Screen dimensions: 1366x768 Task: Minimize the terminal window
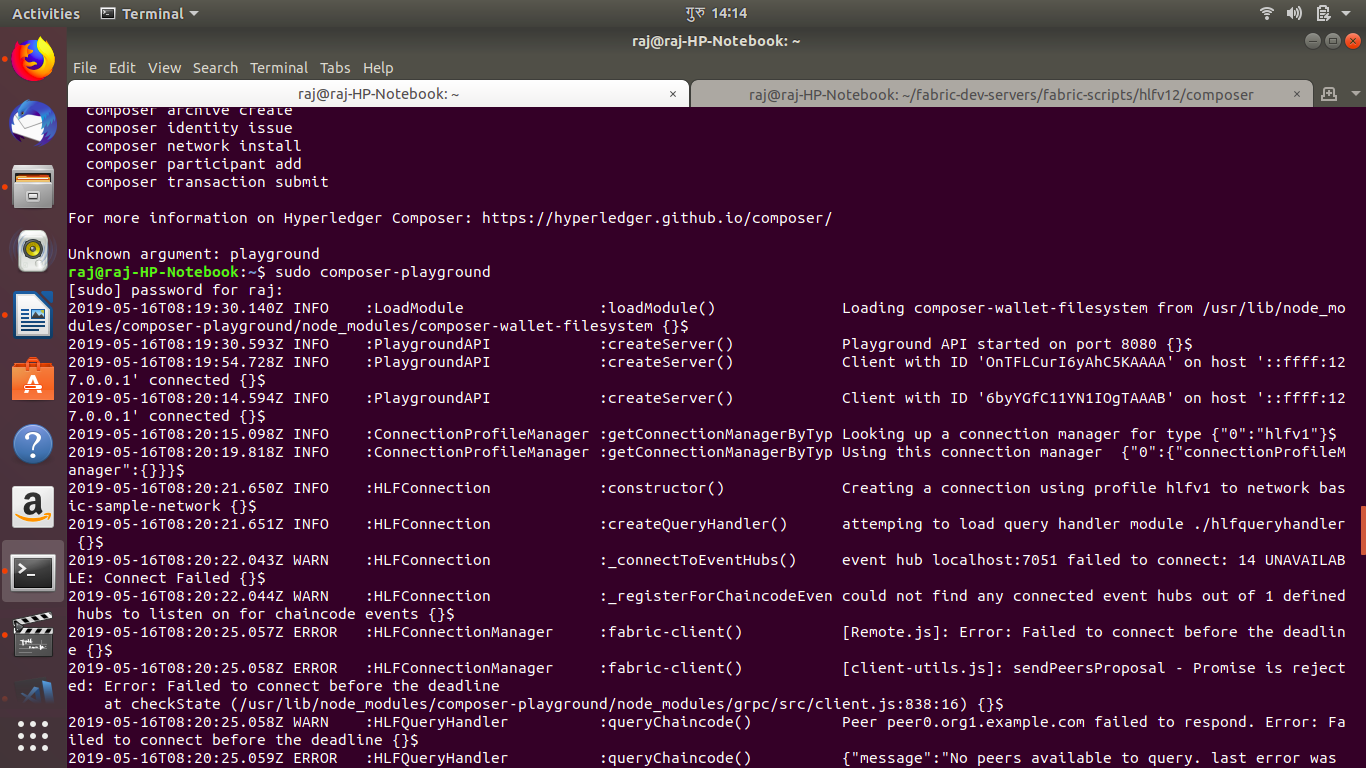tap(1312, 41)
